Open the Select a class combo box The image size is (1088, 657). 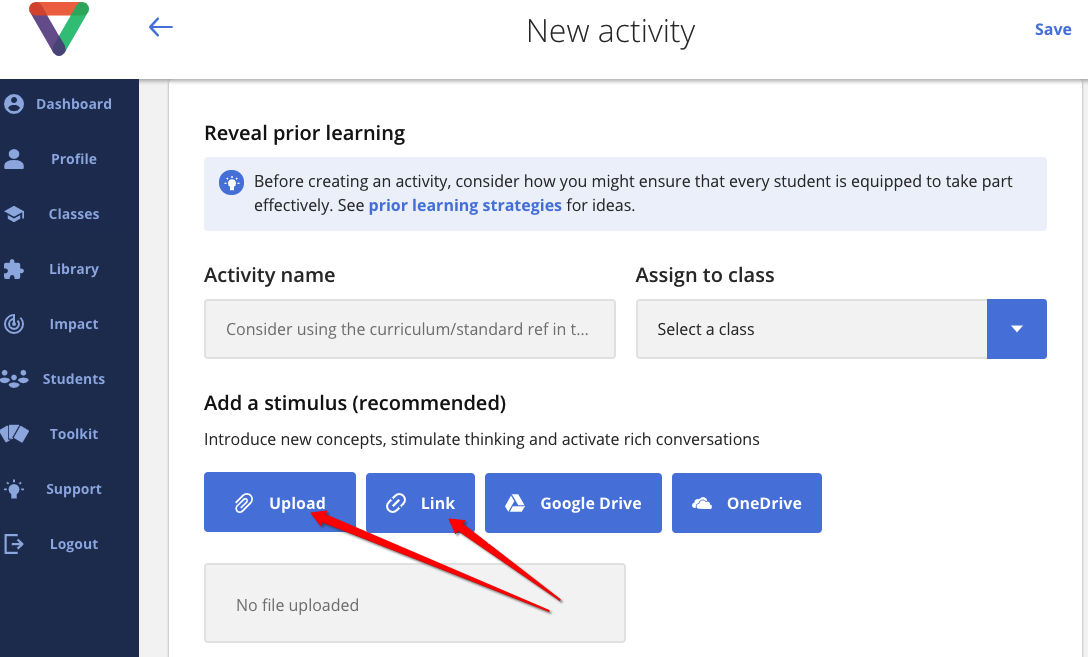pos(841,329)
